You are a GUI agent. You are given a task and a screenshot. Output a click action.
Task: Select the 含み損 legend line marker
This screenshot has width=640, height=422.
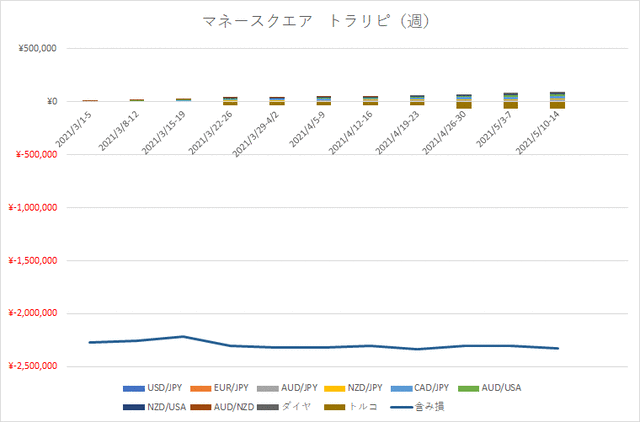tap(401, 407)
